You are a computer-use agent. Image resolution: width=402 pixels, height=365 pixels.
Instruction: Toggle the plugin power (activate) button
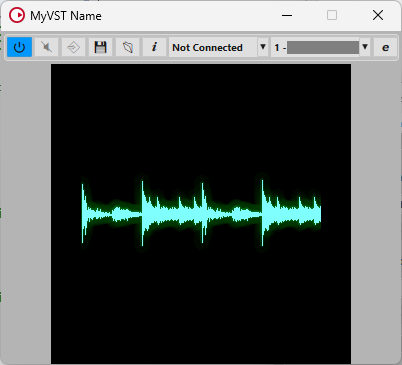(20, 47)
